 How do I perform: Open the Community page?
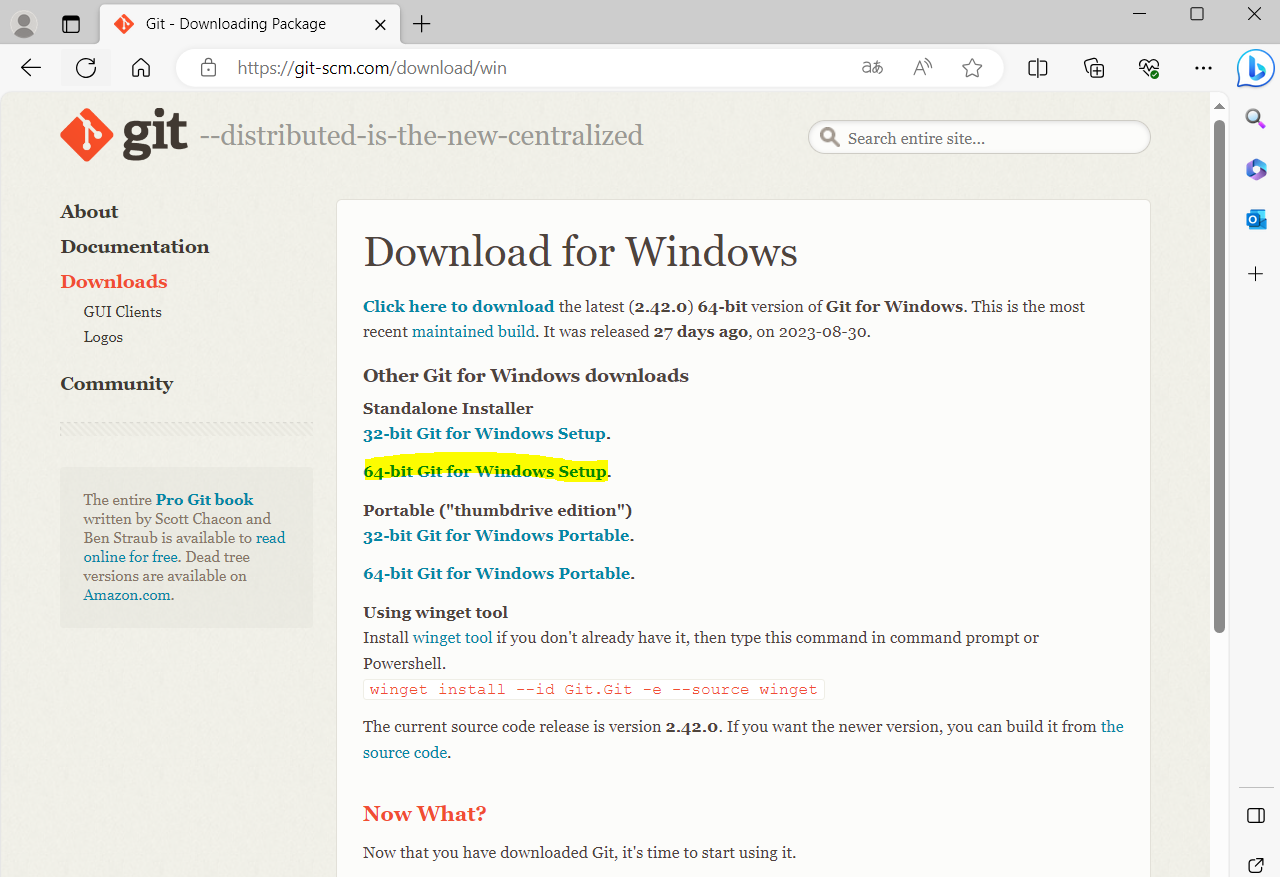(x=117, y=383)
